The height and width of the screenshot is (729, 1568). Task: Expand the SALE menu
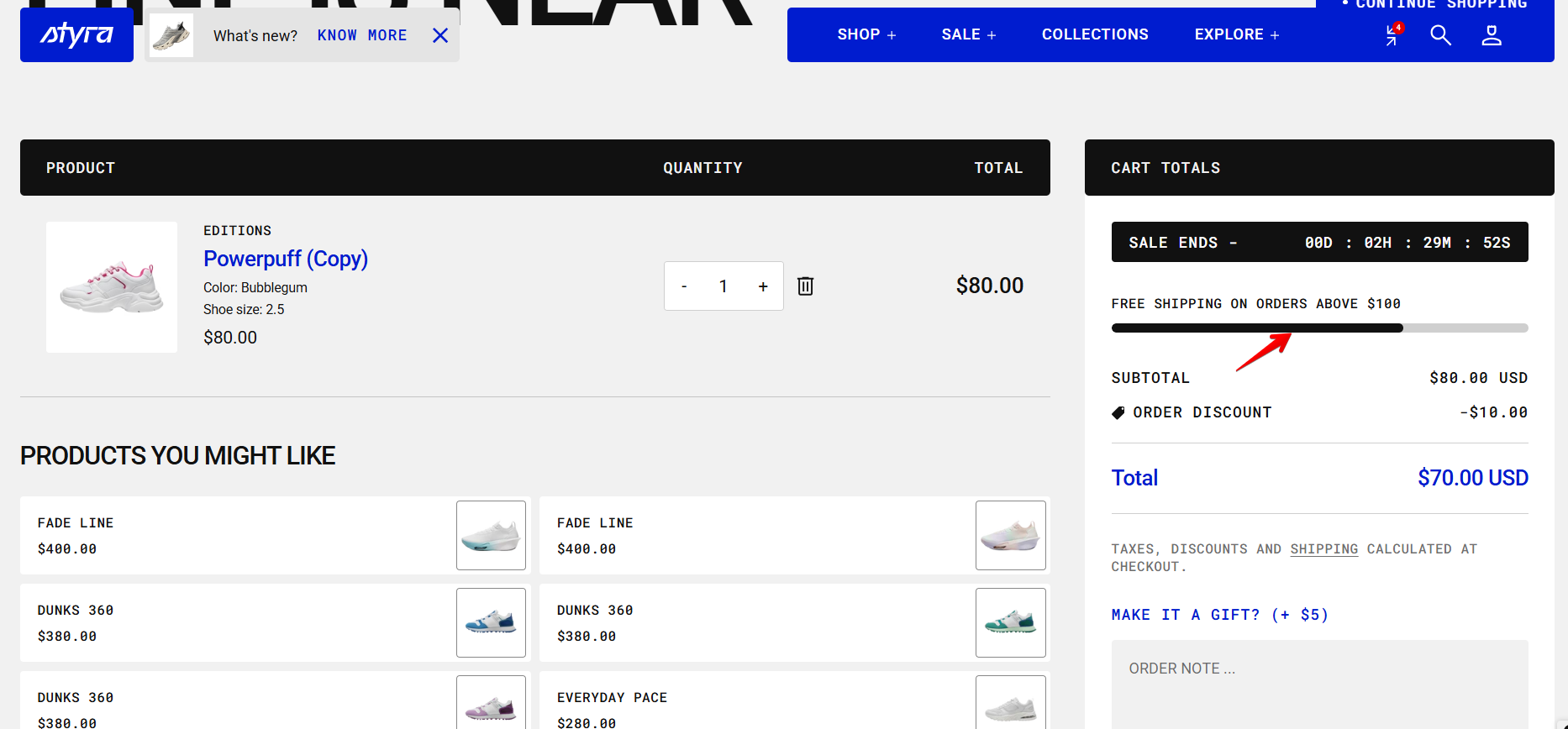[968, 34]
